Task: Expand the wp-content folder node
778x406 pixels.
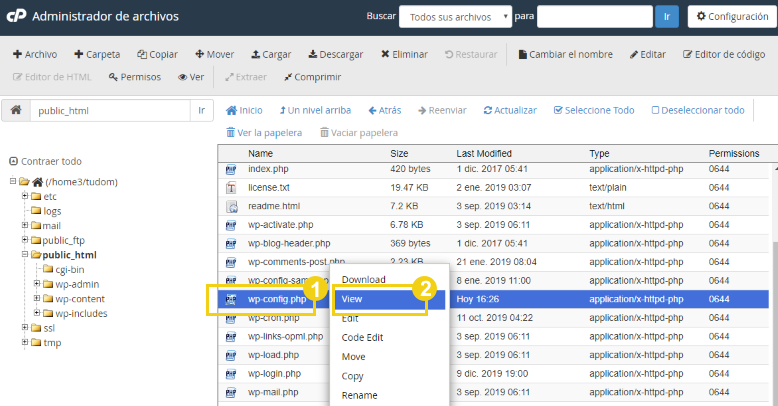Action: [37, 298]
